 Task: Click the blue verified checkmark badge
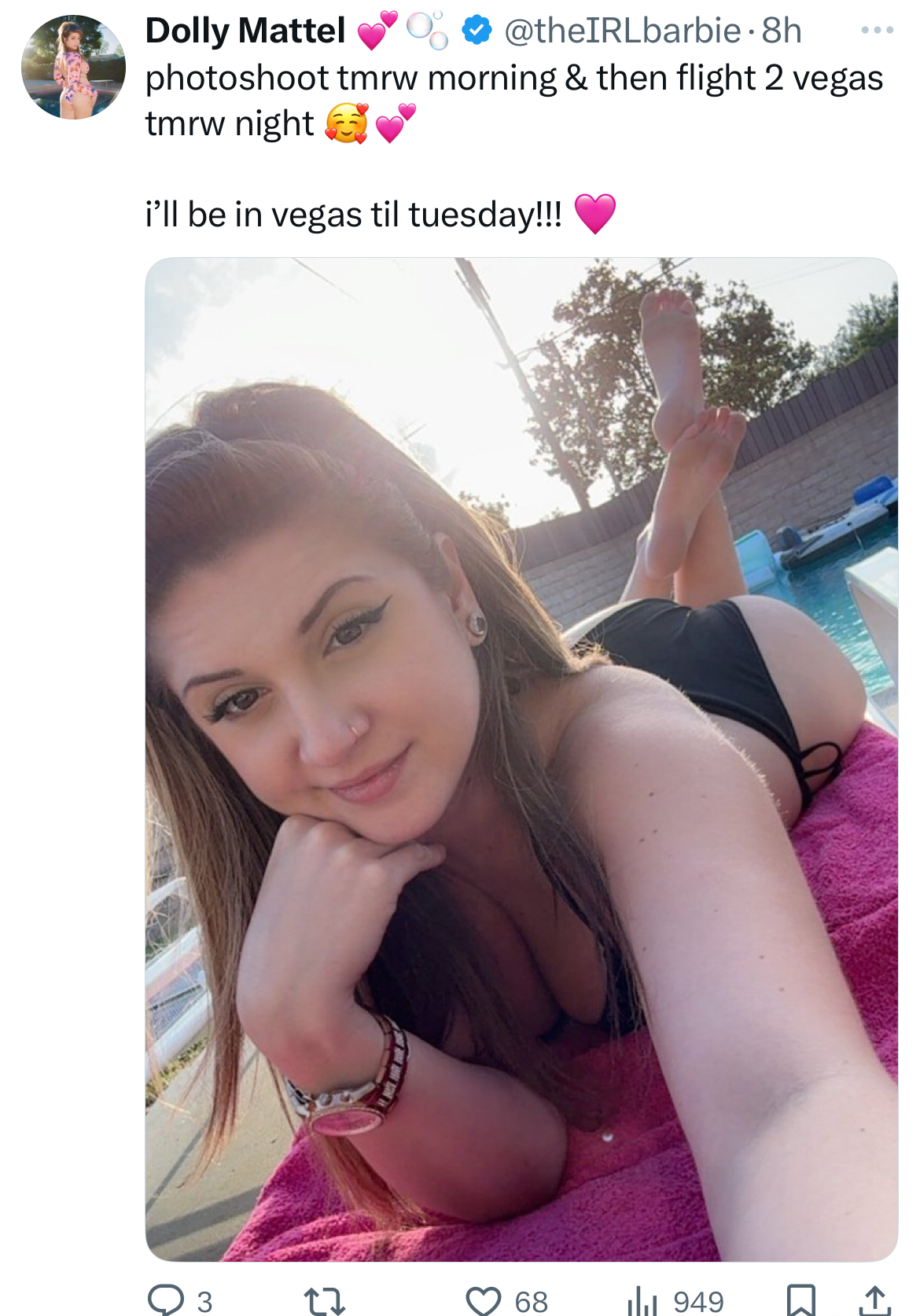click(477, 31)
